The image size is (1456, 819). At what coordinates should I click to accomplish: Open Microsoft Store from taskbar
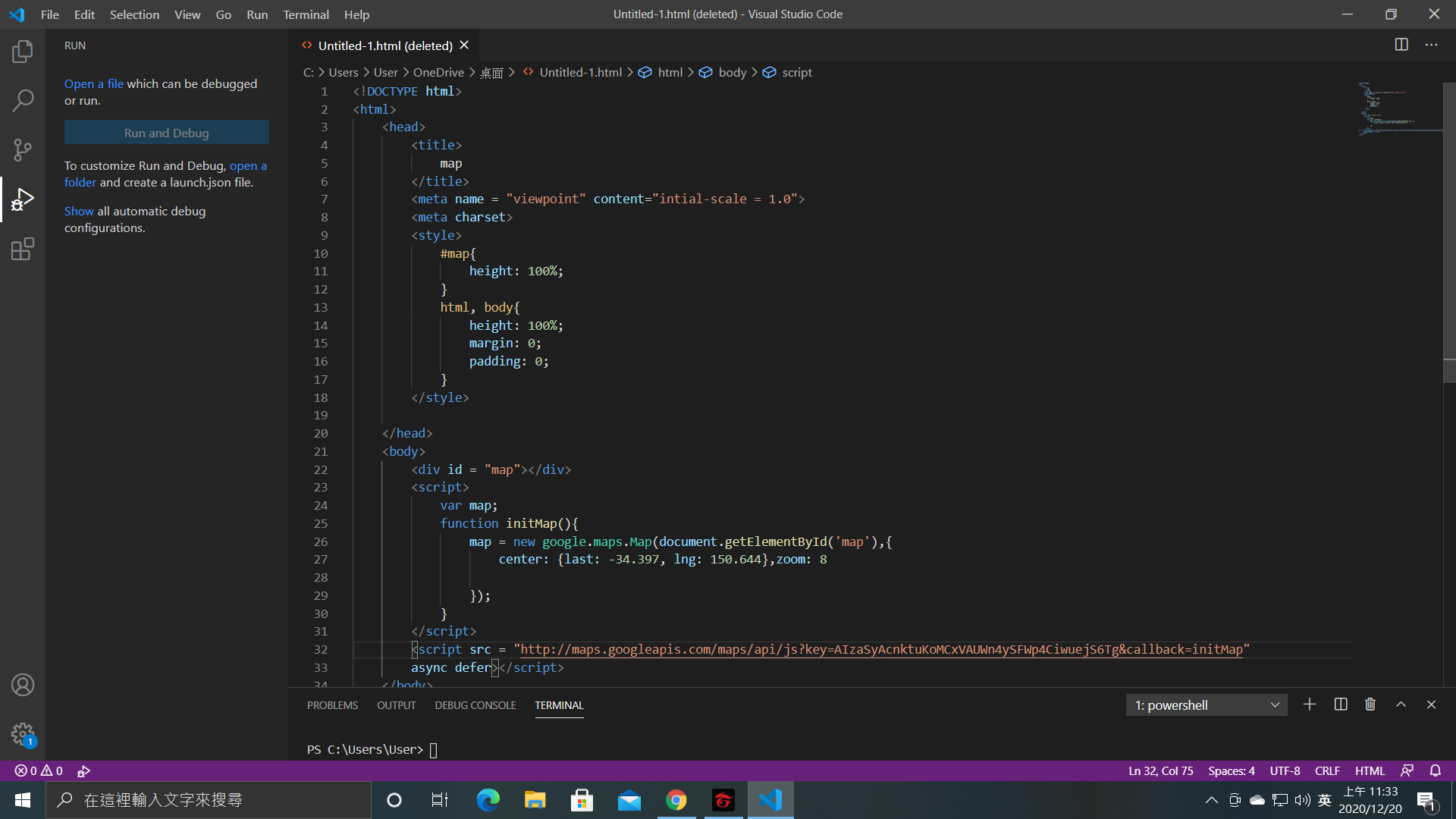coord(582,800)
